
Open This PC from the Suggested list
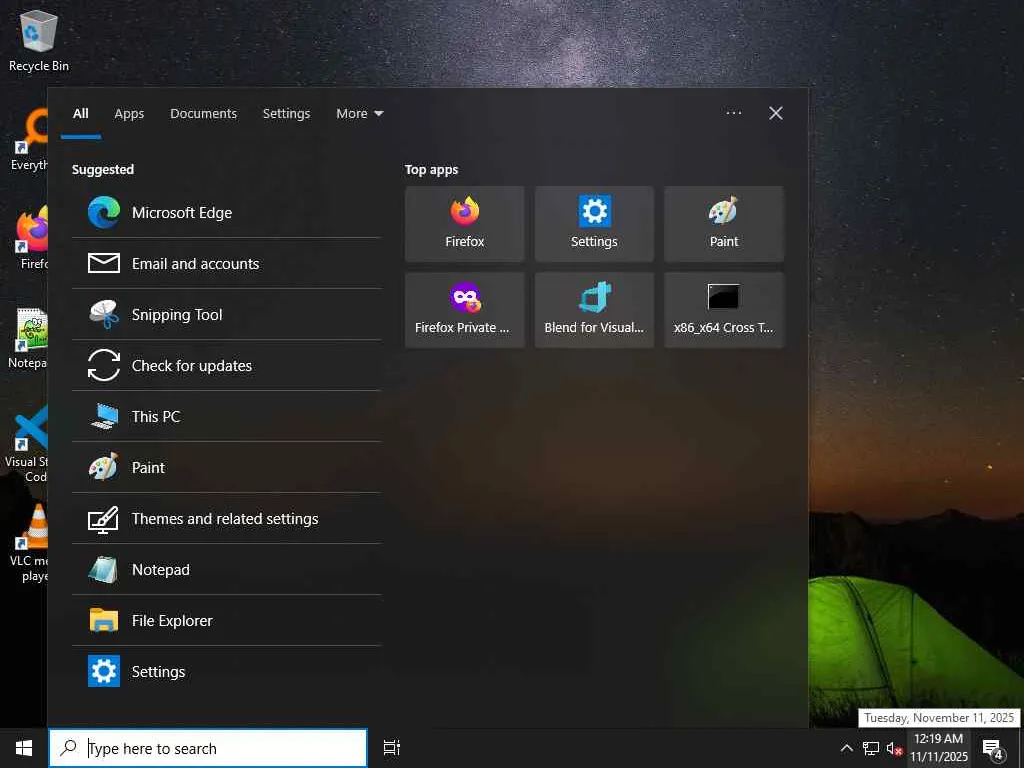click(226, 416)
